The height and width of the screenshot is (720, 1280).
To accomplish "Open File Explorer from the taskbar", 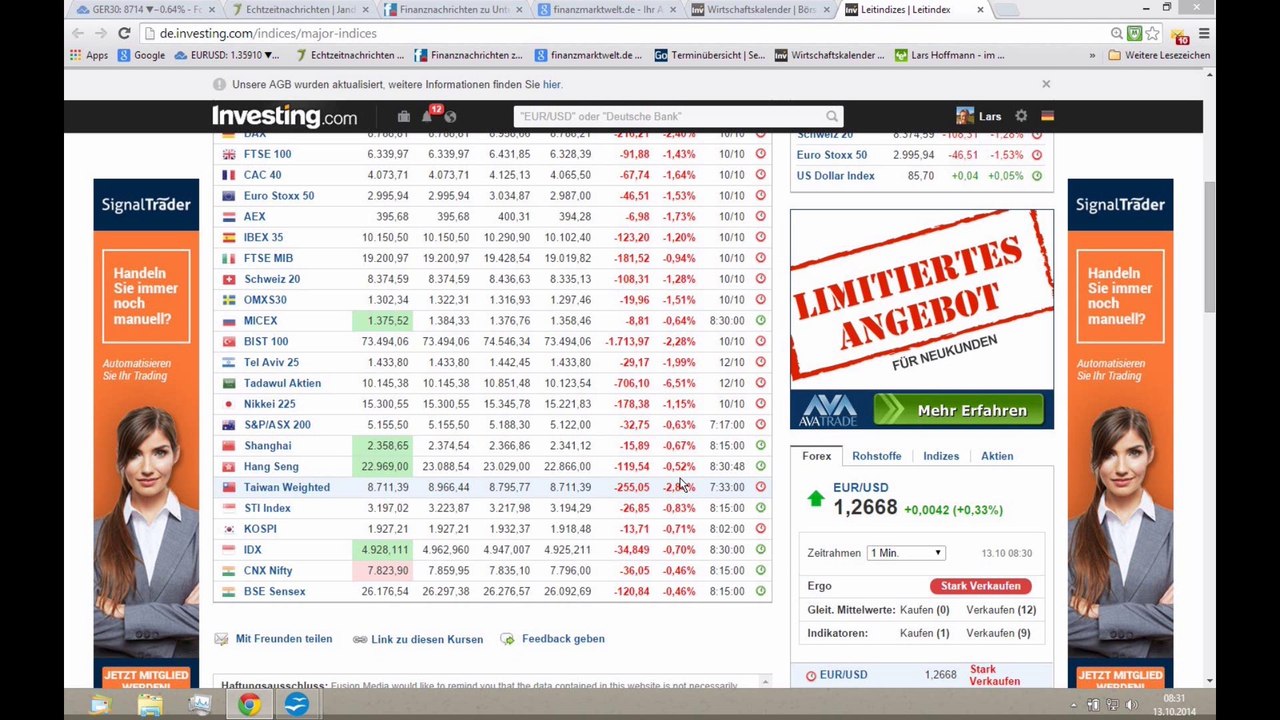I will pyautogui.click(x=150, y=705).
